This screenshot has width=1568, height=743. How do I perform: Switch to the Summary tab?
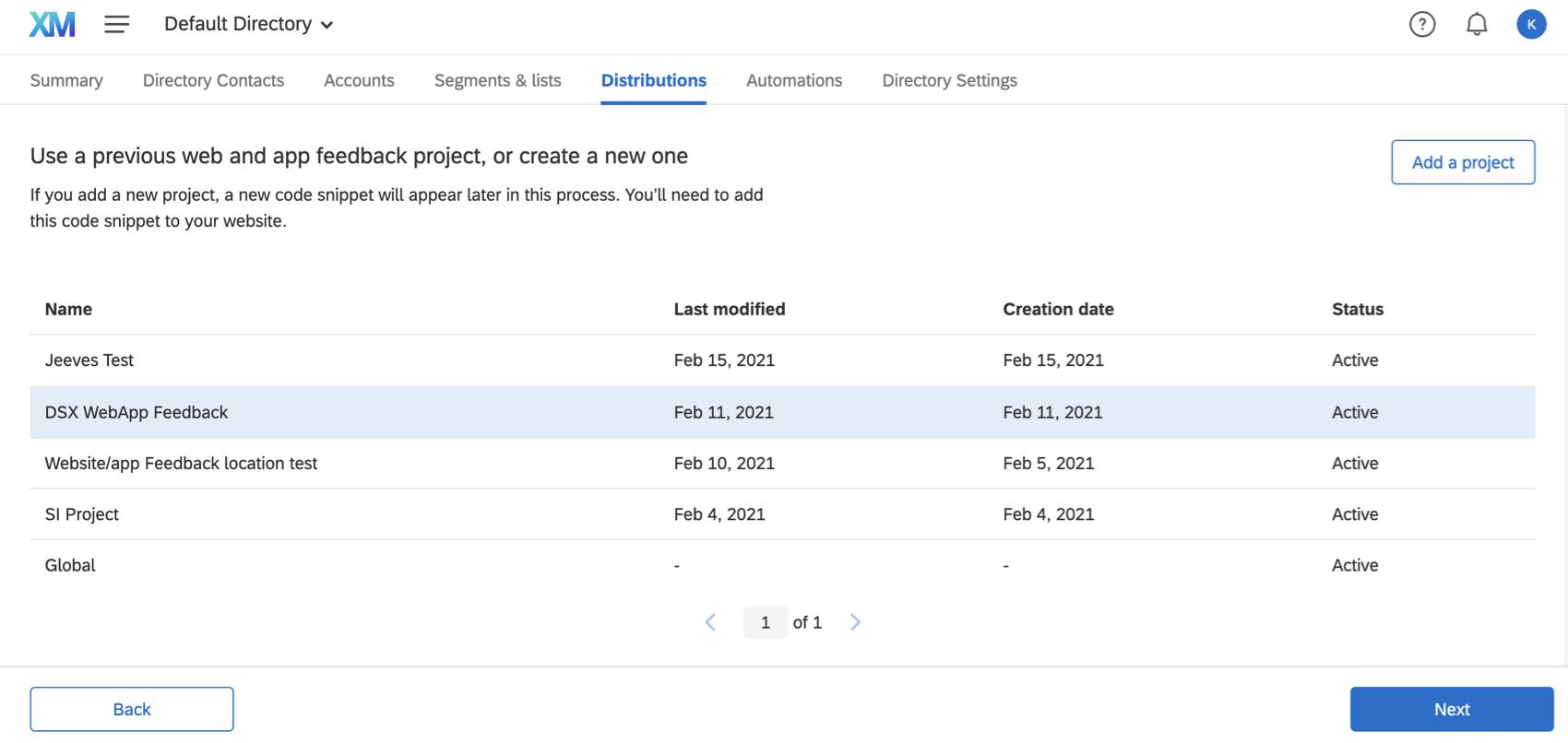coord(66,80)
